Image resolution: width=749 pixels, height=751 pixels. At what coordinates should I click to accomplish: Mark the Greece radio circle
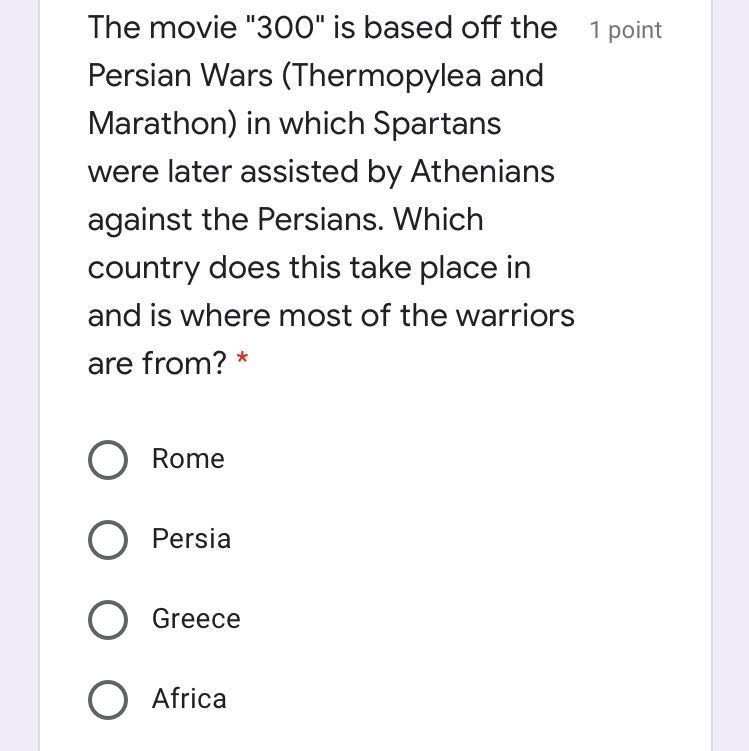click(108, 620)
